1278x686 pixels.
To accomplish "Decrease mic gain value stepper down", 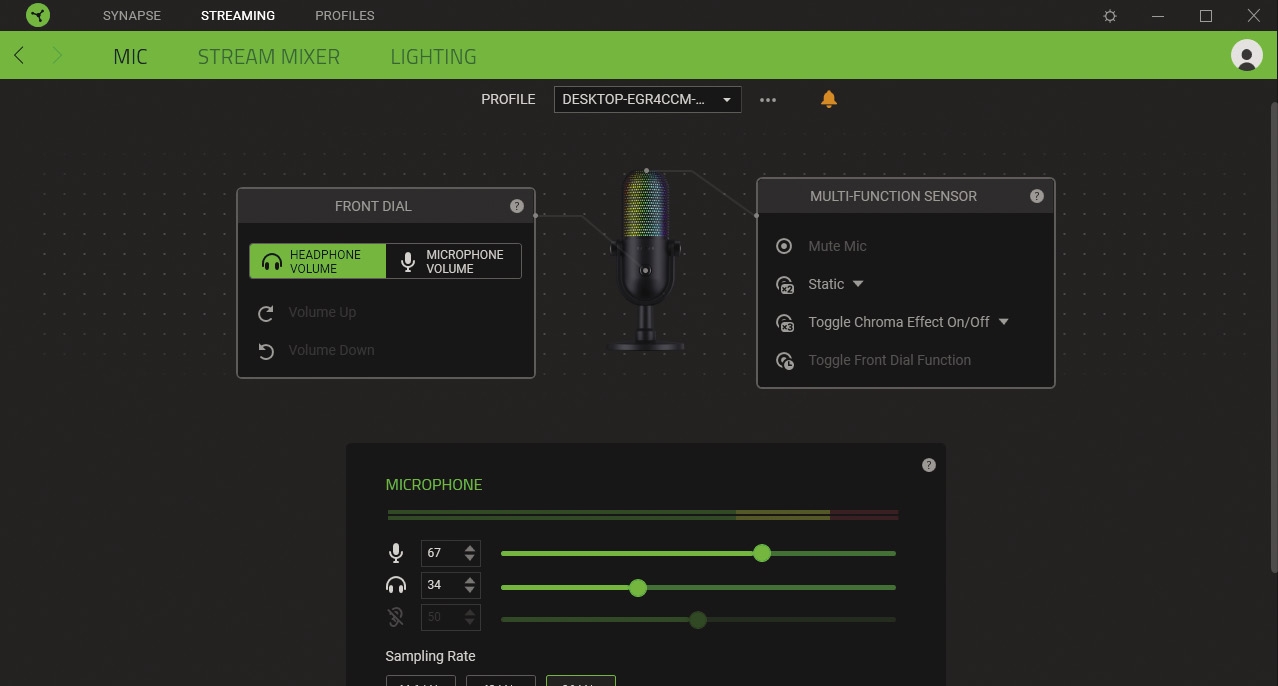I will 470,558.
